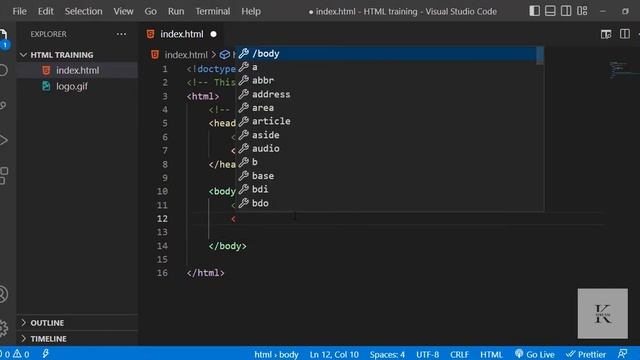The width and height of the screenshot is (640, 360).
Task: Click html › body status item
Action: [276, 354]
